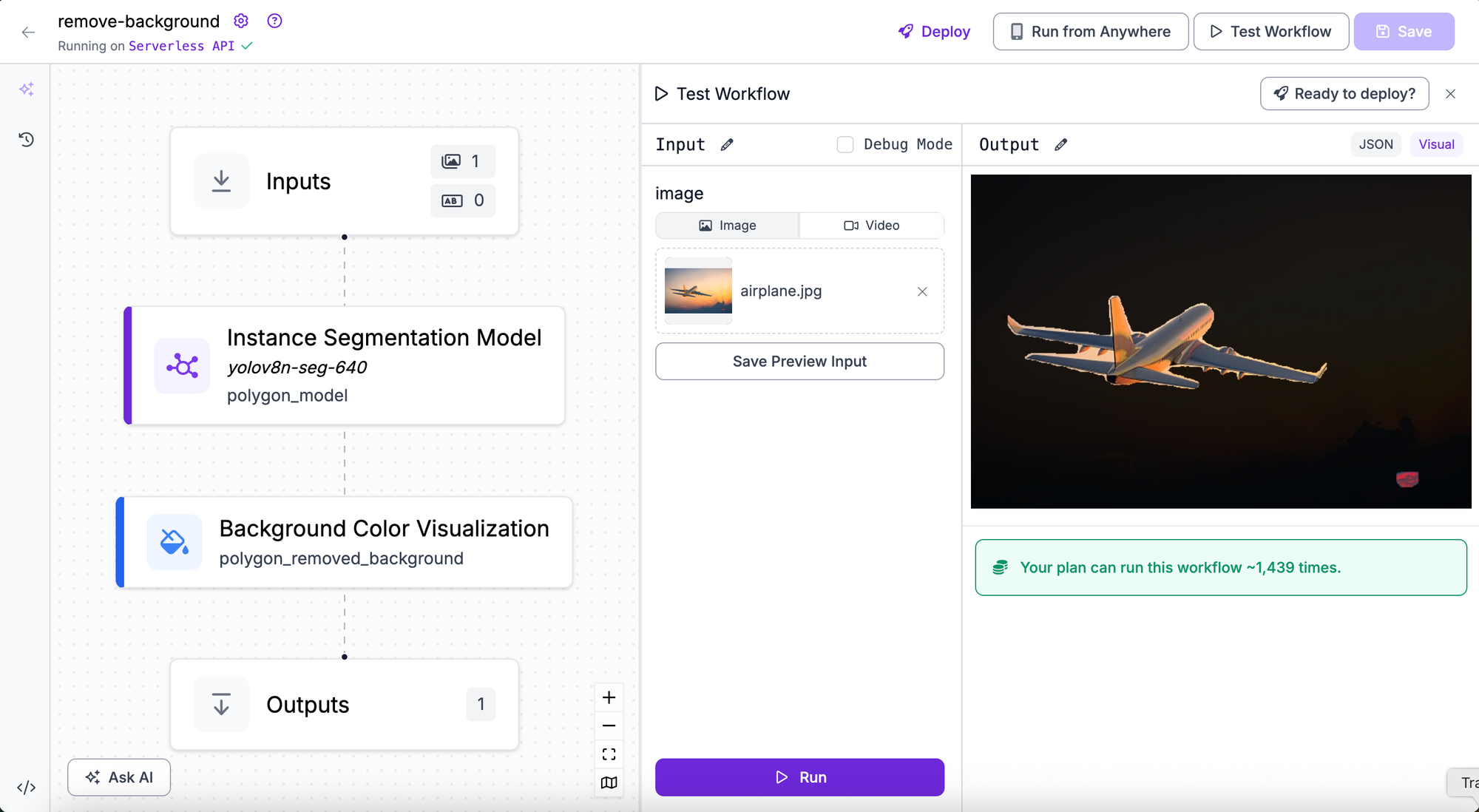Image resolution: width=1479 pixels, height=812 pixels.
Task: Click the edit pencil next to Output
Action: click(1060, 145)
